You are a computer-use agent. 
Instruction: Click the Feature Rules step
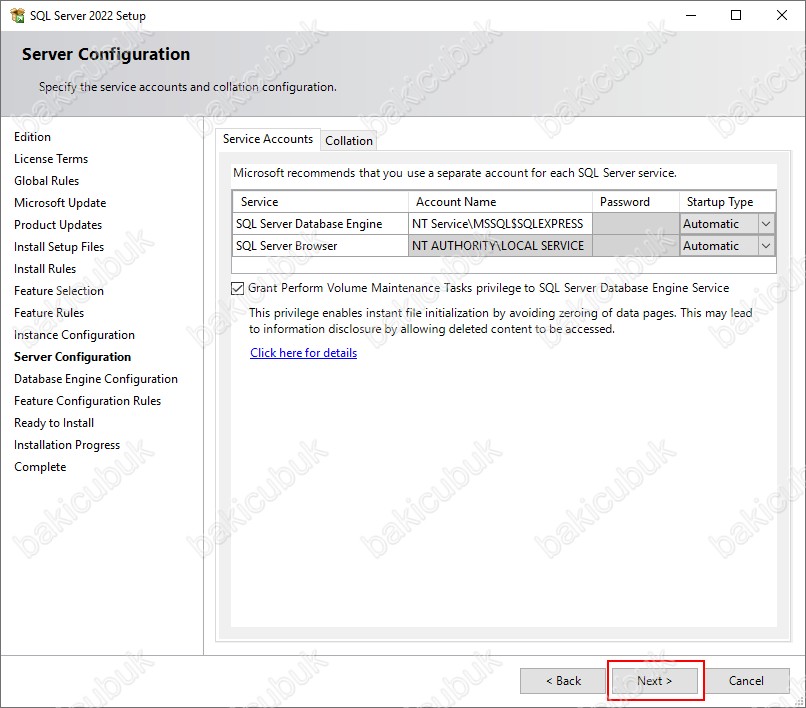click(49, 313)
